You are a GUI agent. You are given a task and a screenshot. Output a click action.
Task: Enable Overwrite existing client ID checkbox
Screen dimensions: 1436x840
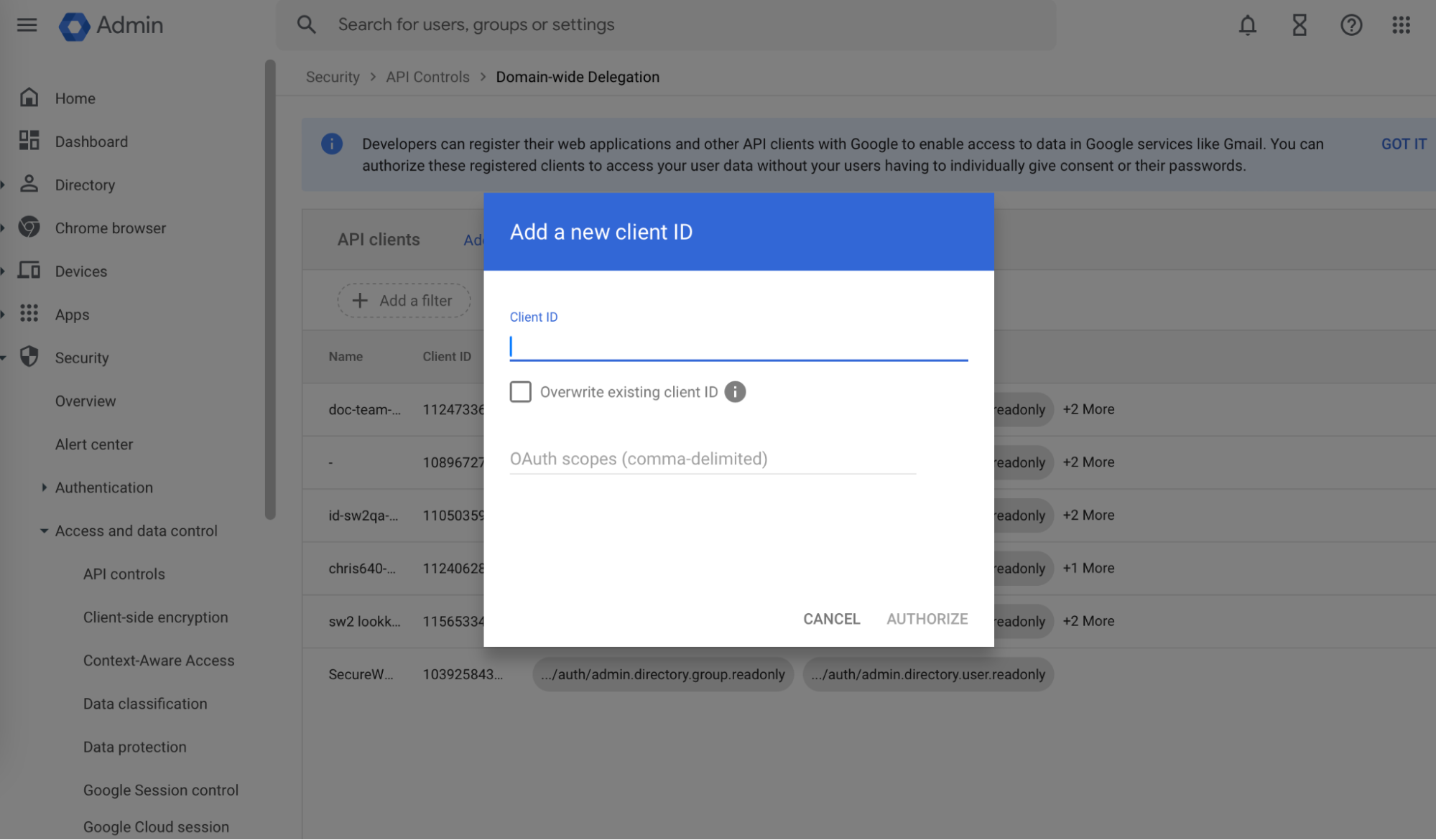pyautogui.click(x=520, y=392)
